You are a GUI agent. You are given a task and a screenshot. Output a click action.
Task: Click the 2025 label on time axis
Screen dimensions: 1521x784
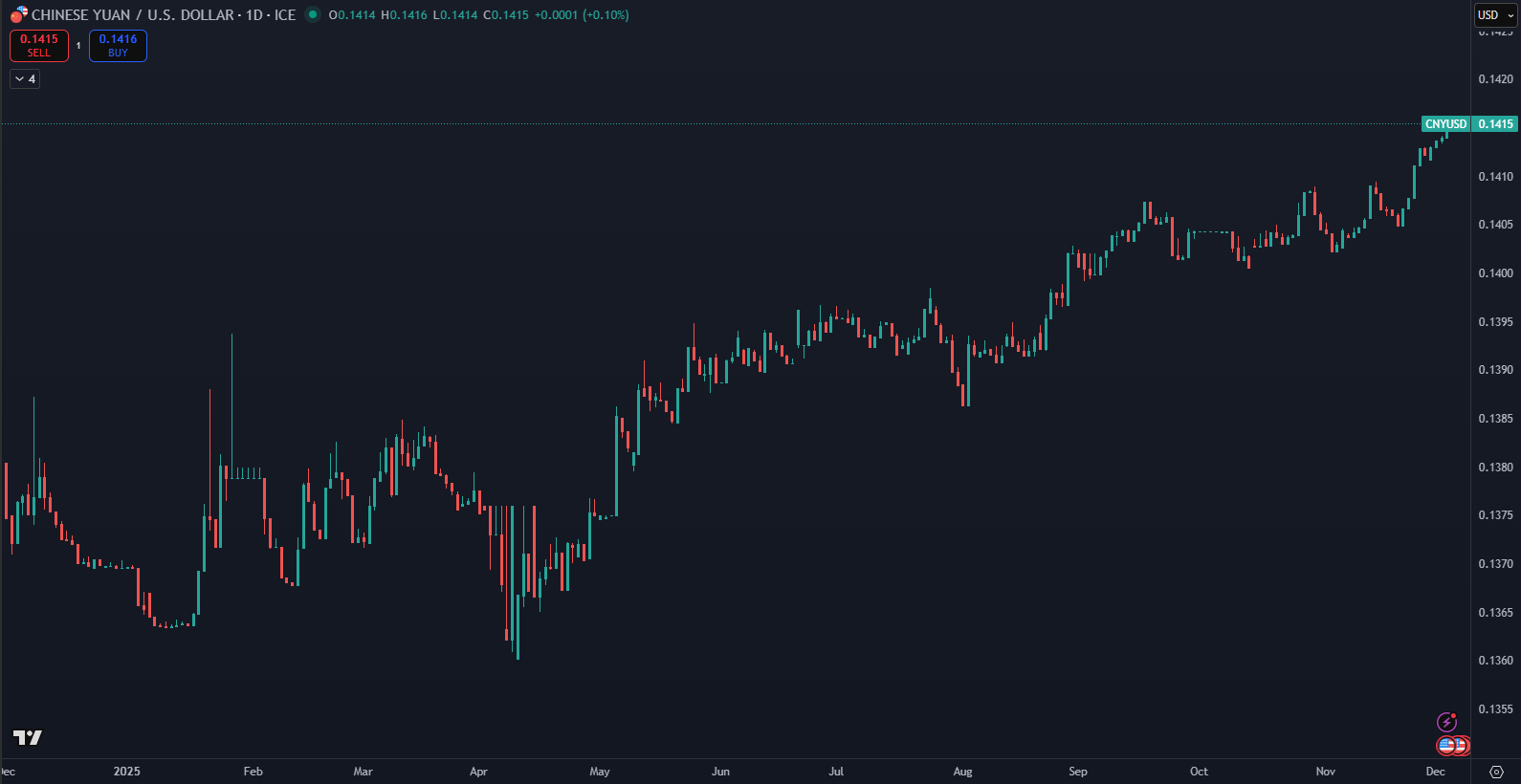pyautogui.click(x=126, y=772)
